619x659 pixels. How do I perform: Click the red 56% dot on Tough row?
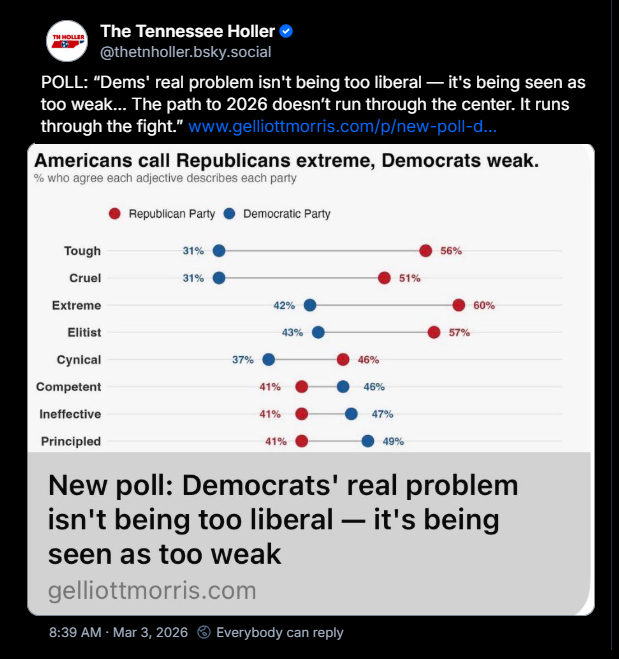coord(426,251)
